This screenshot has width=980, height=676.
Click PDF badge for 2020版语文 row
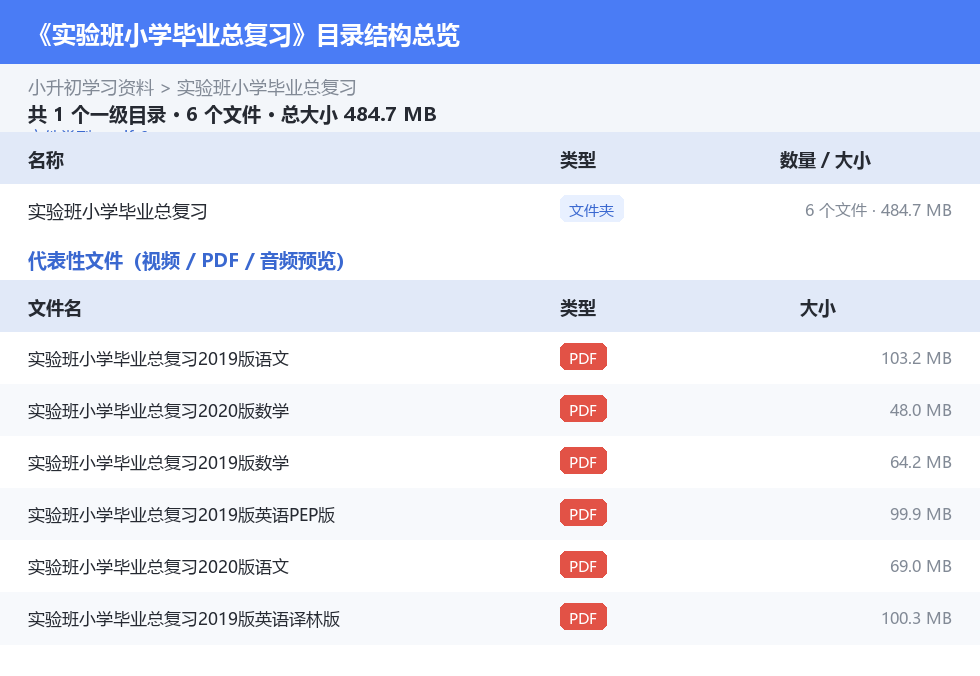coord(583,565)
